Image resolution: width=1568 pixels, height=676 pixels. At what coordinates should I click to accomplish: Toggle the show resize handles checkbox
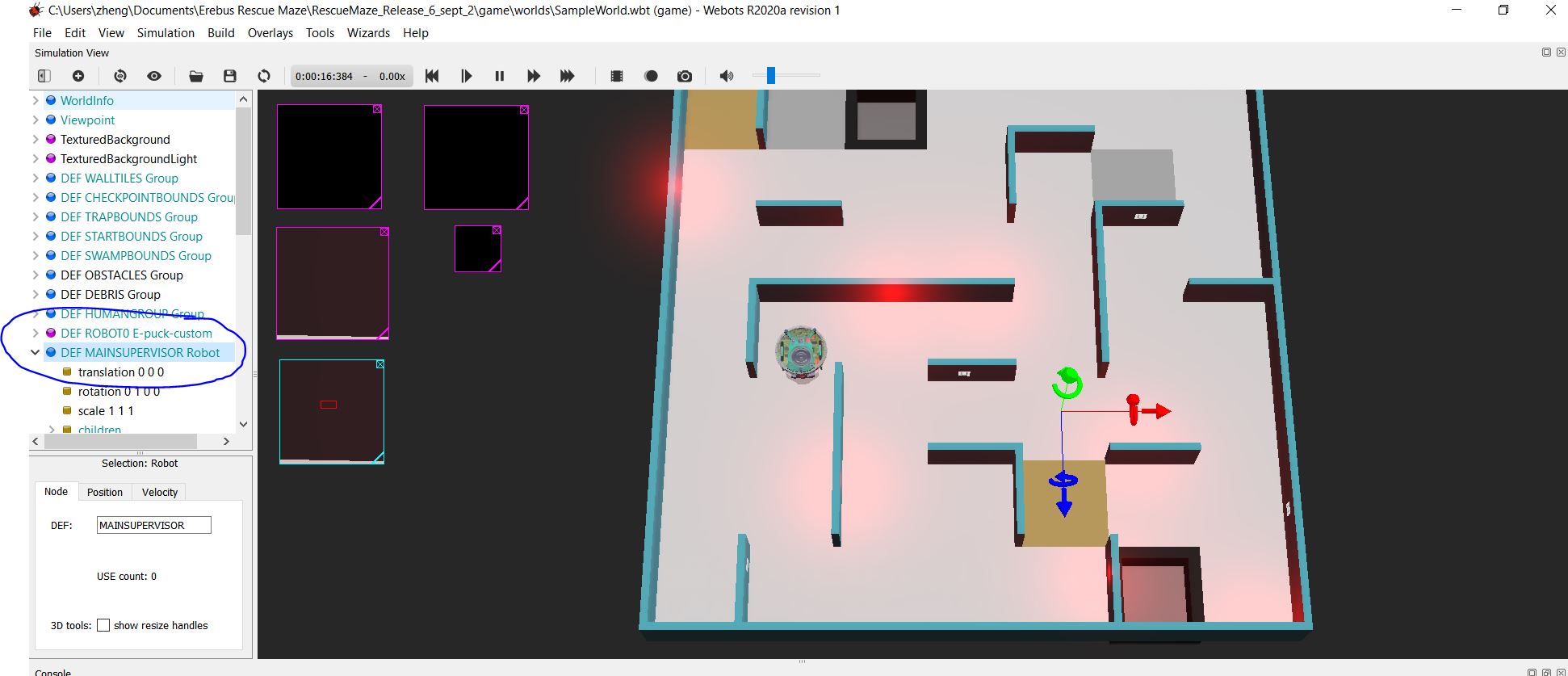pyautogui.click(x=103, y=625)
